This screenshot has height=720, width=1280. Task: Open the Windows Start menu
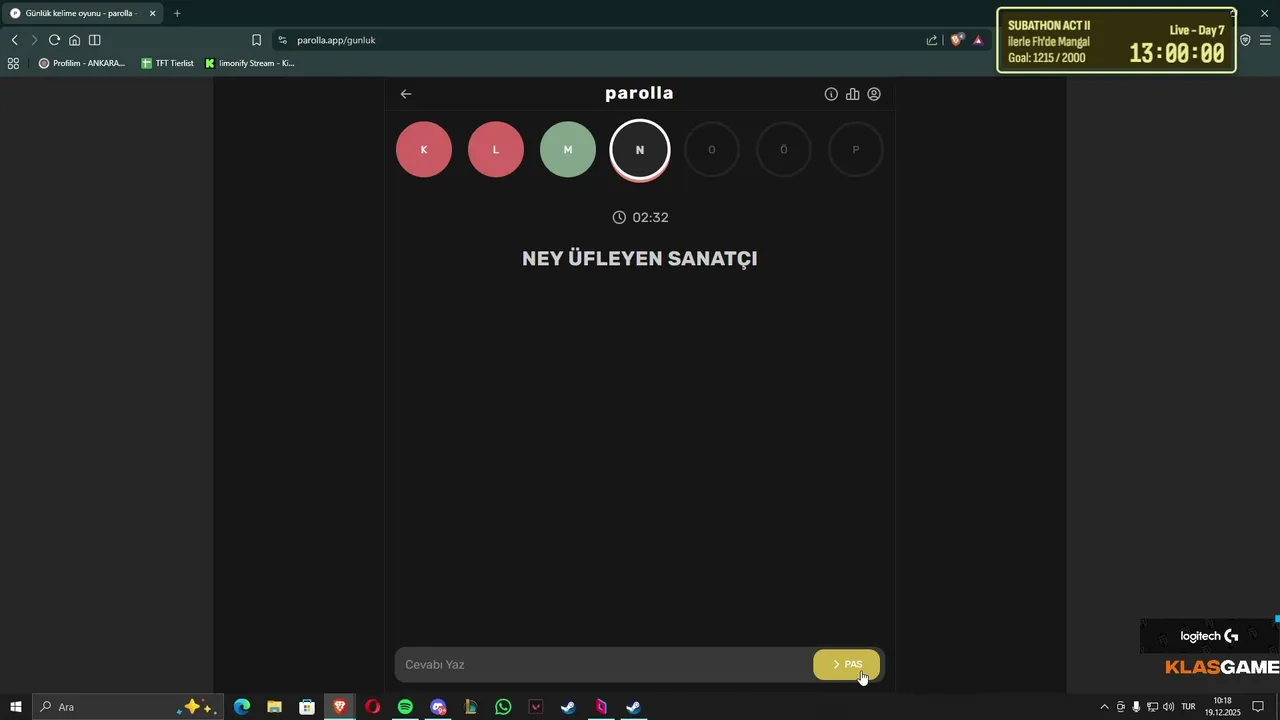point(16,707)
